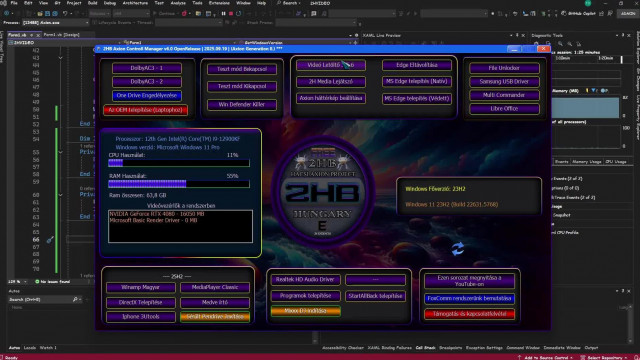
Task: Select the Locals tab at the bottom
Action: click(x=30, y=348)
